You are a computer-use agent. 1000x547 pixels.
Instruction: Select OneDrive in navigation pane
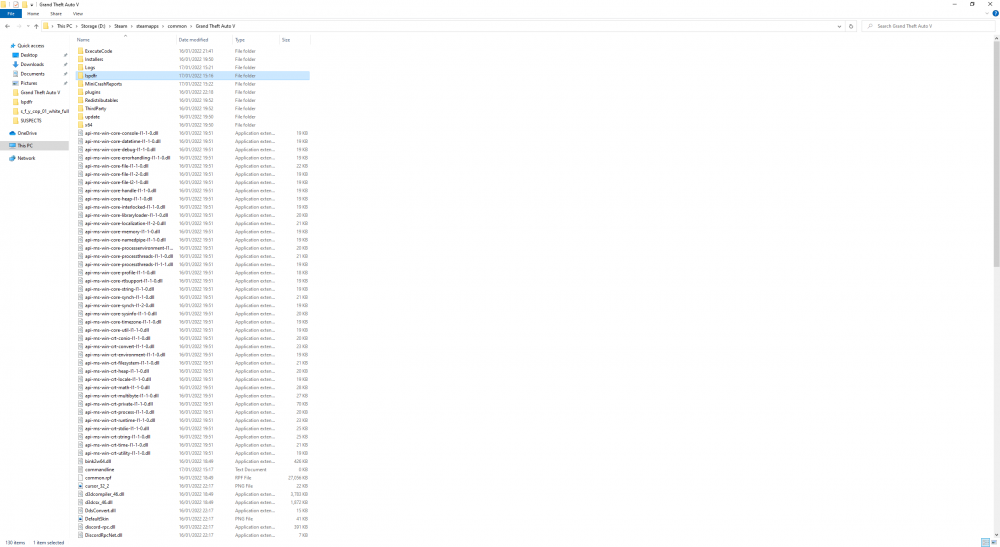point(27,133)
